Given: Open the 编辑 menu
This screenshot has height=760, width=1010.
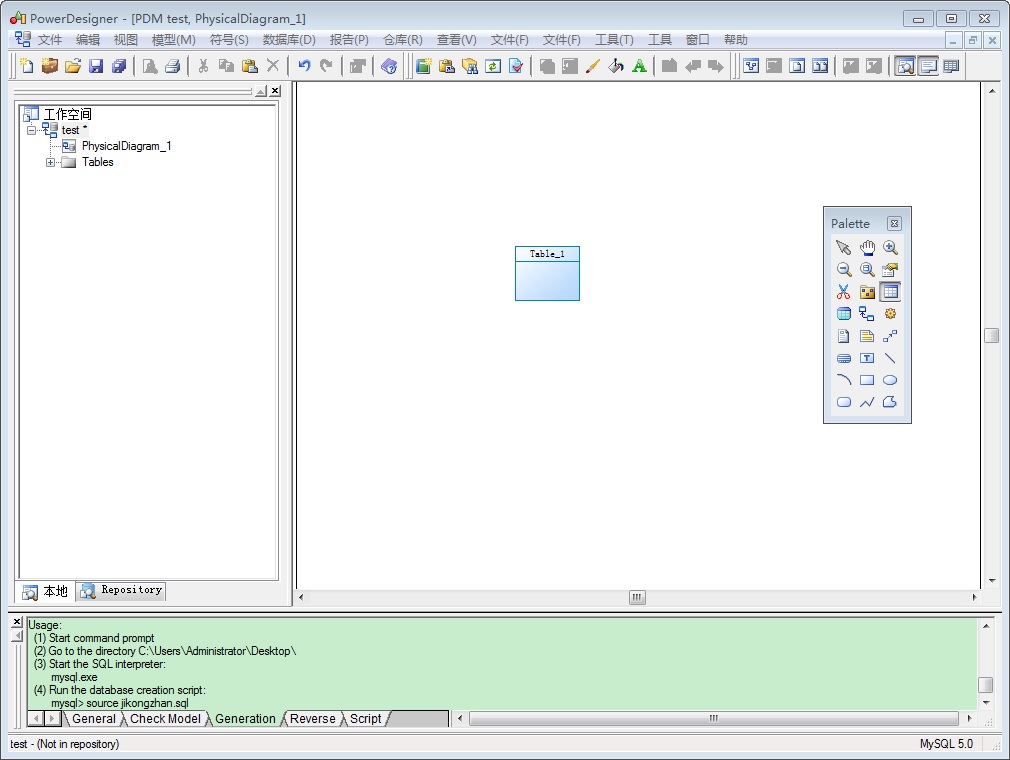Looking at the screenshot, I should coord(88,40).
